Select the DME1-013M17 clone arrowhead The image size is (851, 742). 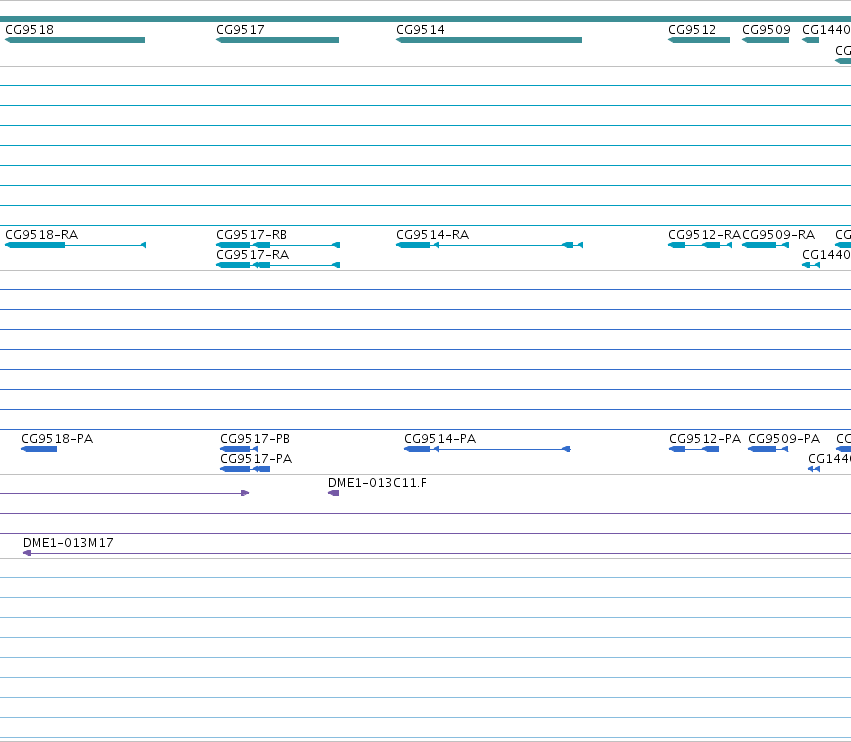coord(27,553)
